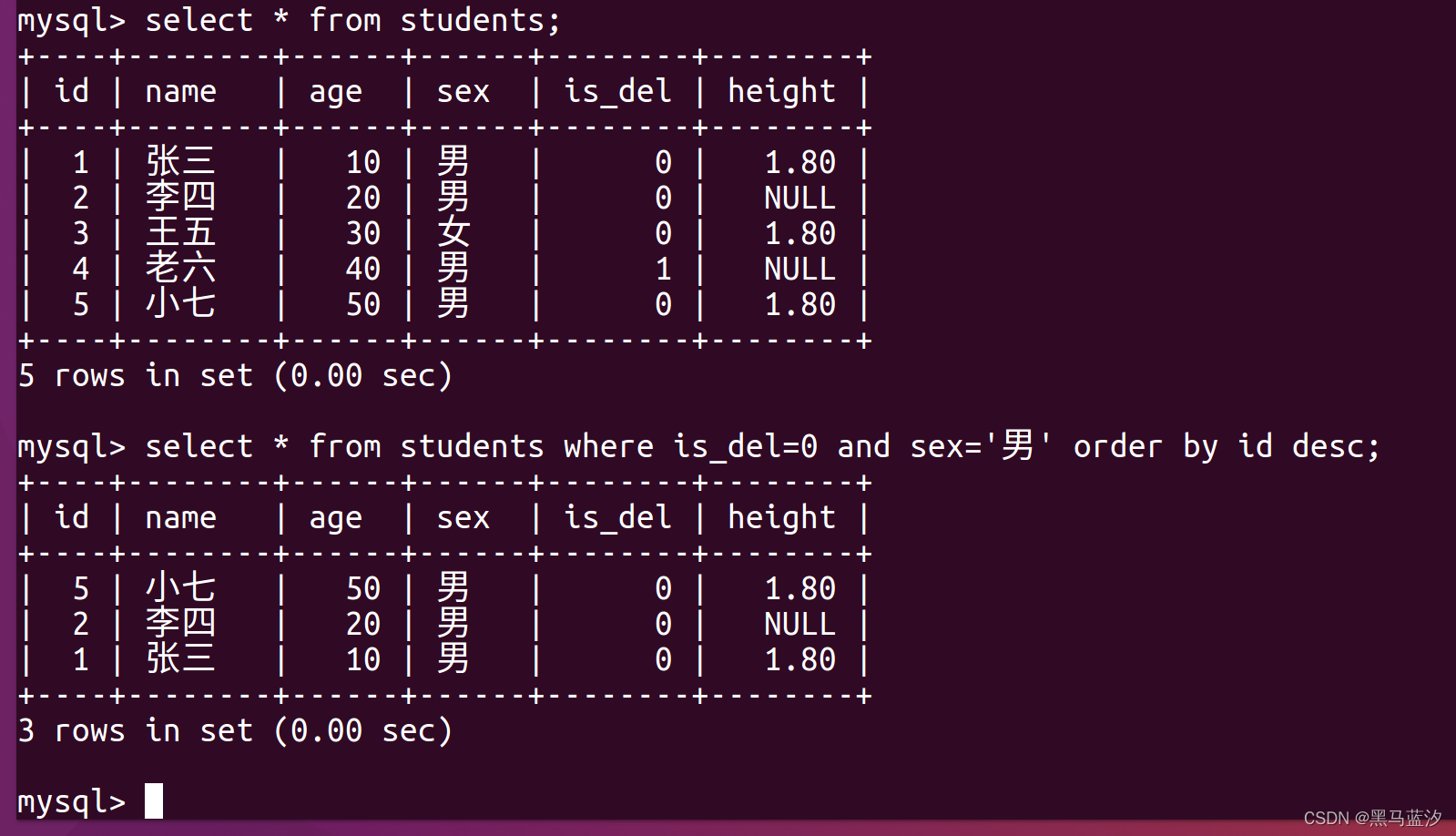The image size is (1456, 836).
Task: Click the "name" header in second table
Action: pyautogui.click(x=180, y=518)
